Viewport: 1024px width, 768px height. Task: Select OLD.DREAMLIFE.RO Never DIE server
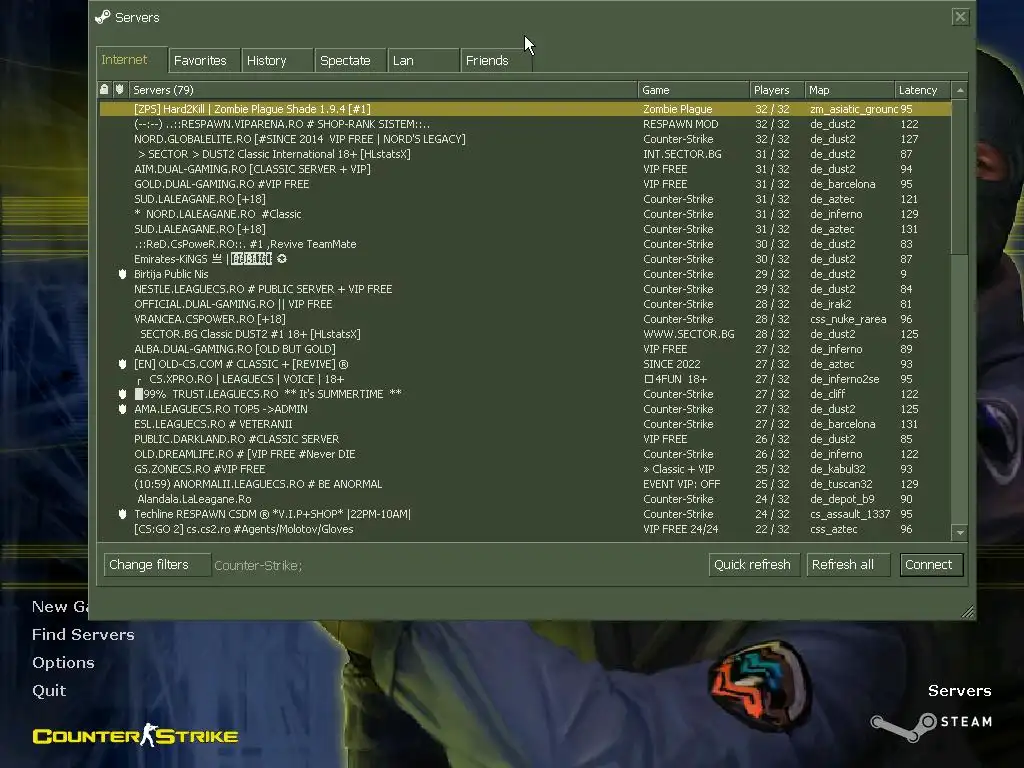[x=525, y=455]
